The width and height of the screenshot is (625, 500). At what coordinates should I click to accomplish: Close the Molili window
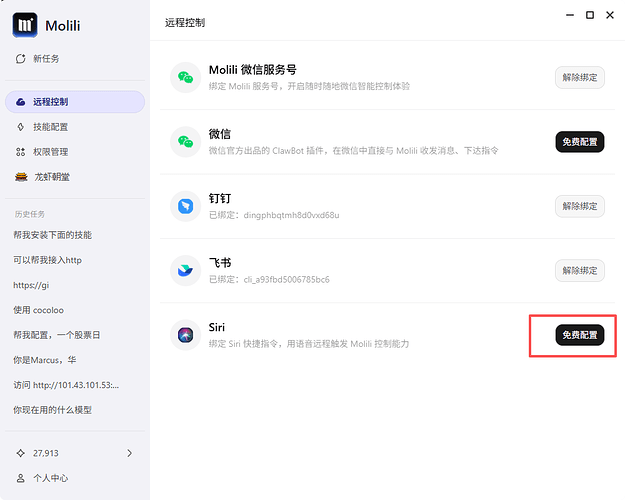coord(610,15)
